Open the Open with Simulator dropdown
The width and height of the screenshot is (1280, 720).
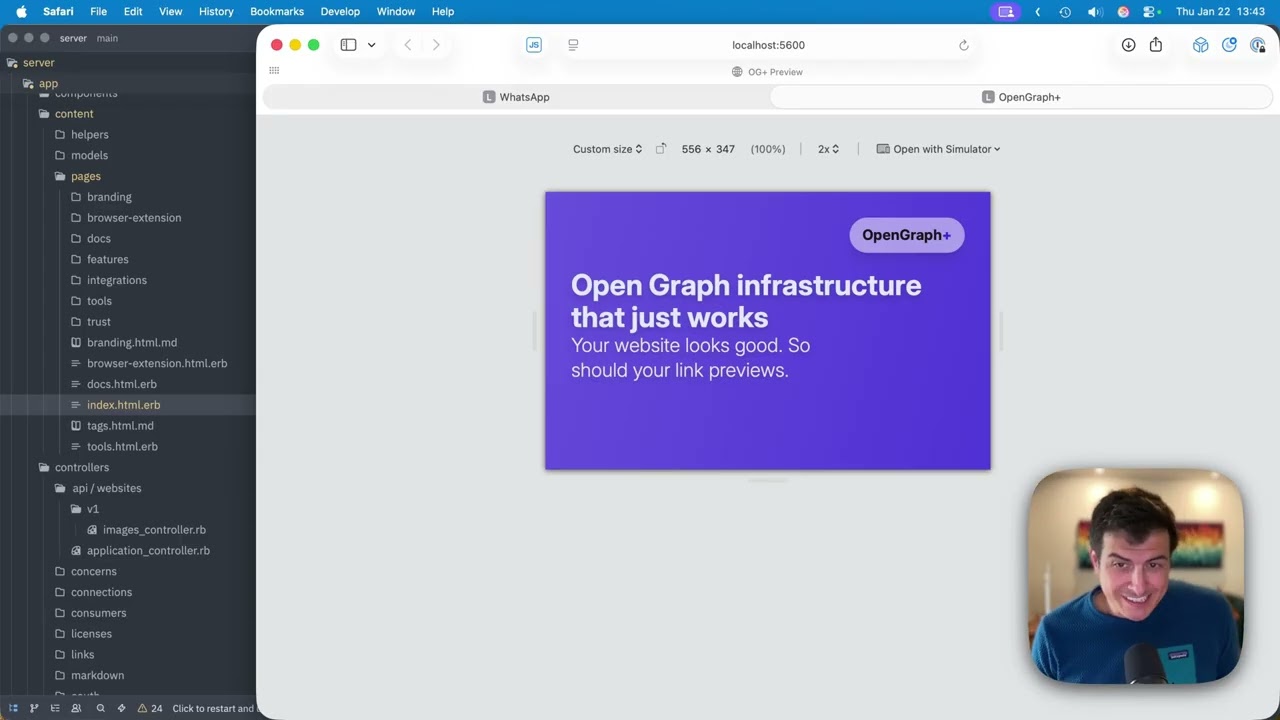(938, 149)
